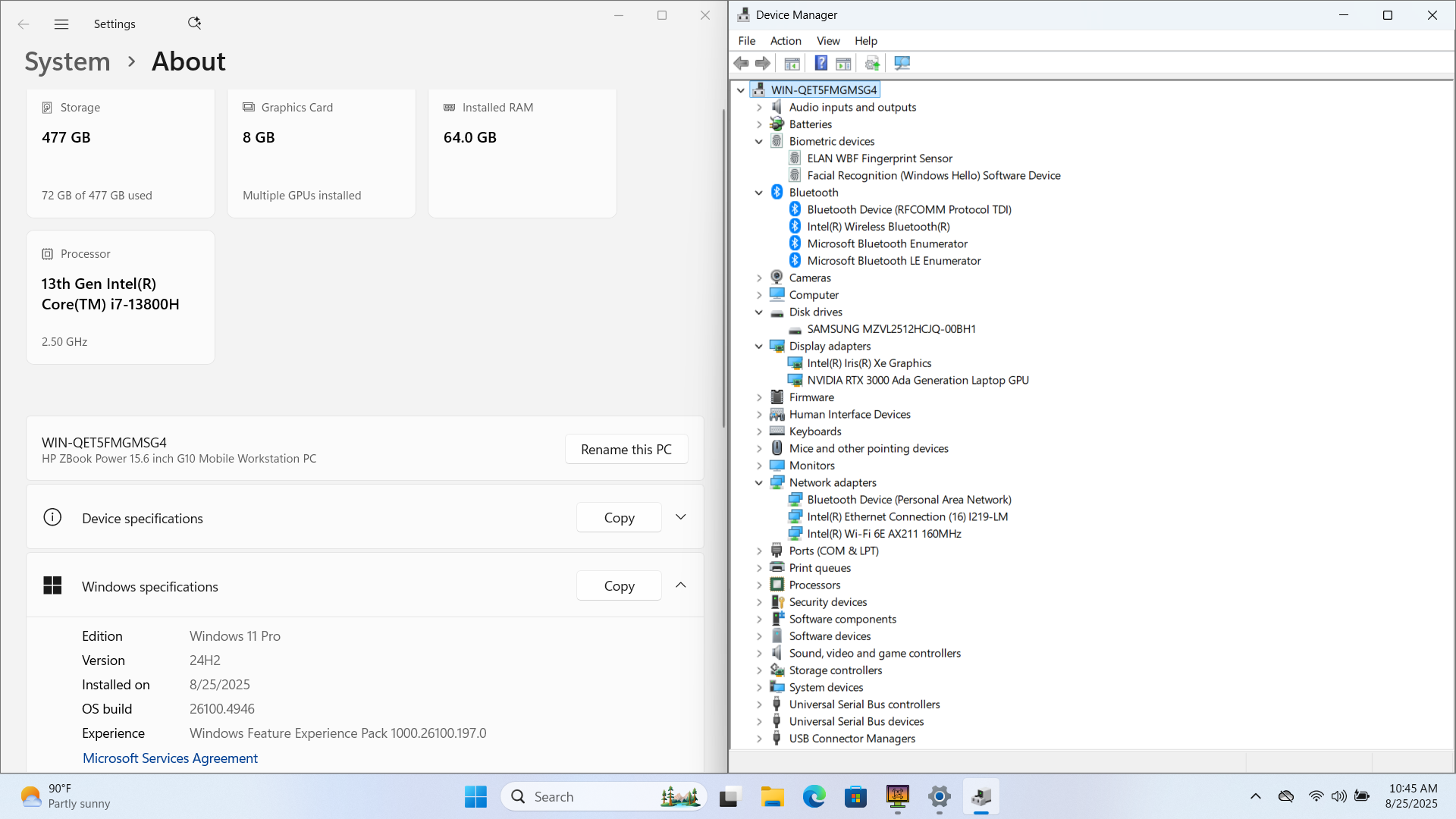Open the Action menu in Device Manager
The height and width of the screenshot is (819, 1456).
tap(786, 41)
